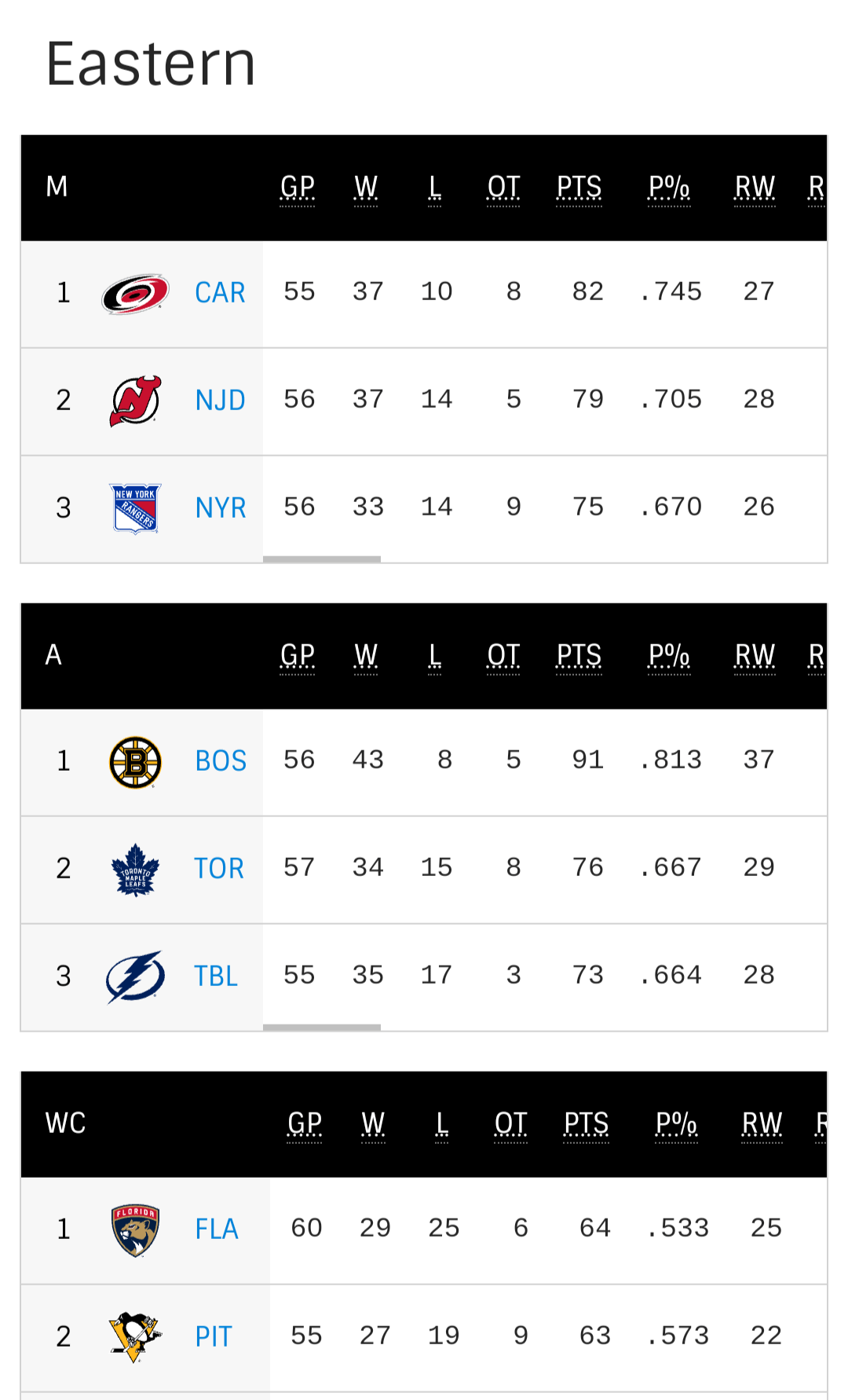Click the Florida Panthers logo
Viewport: 848px width, 1400px height.
(135, 1230)
